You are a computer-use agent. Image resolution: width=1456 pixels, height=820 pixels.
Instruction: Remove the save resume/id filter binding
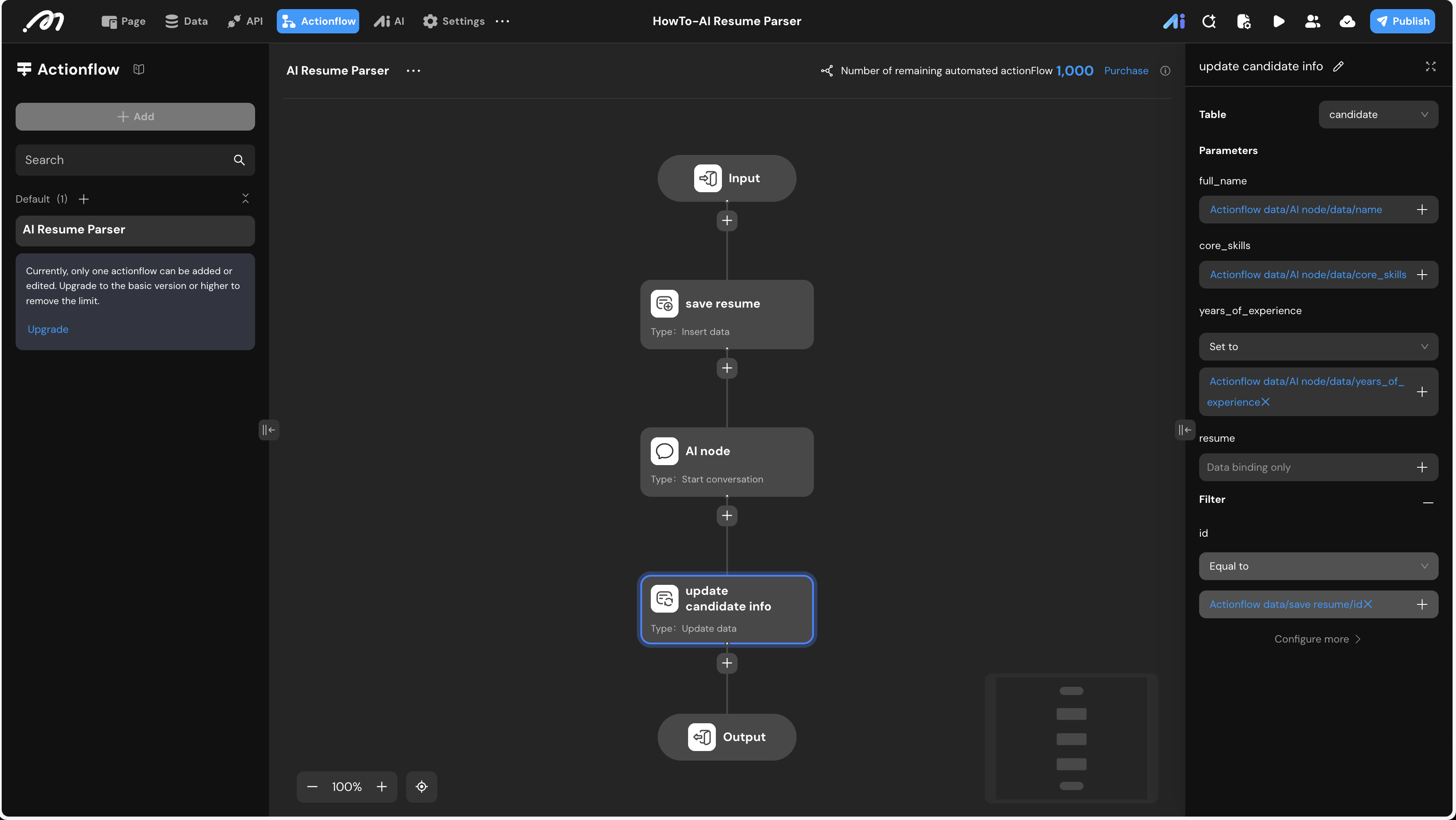pos(1368,604)
